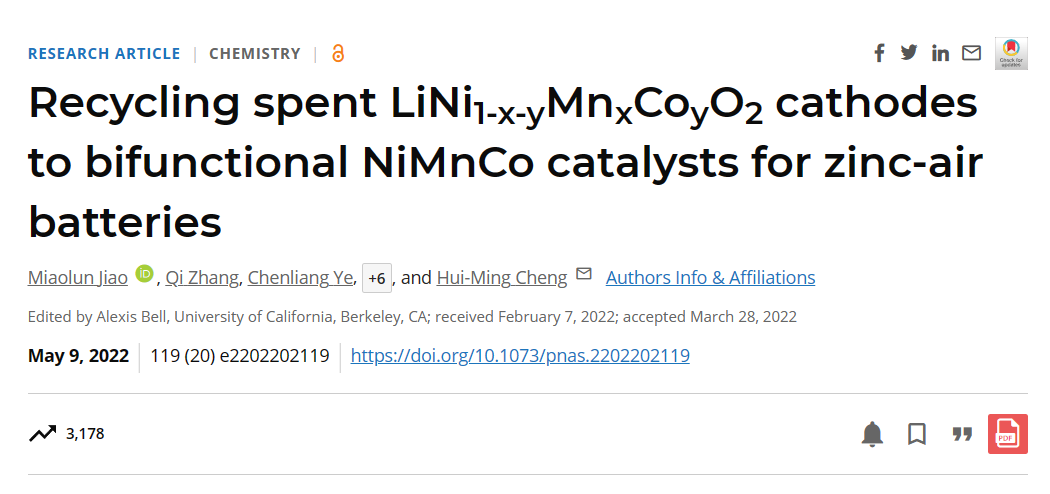Click the RESEARCH ARTICLE category label
Screen dimensions: 1050x494
click(x=104, y=54)
